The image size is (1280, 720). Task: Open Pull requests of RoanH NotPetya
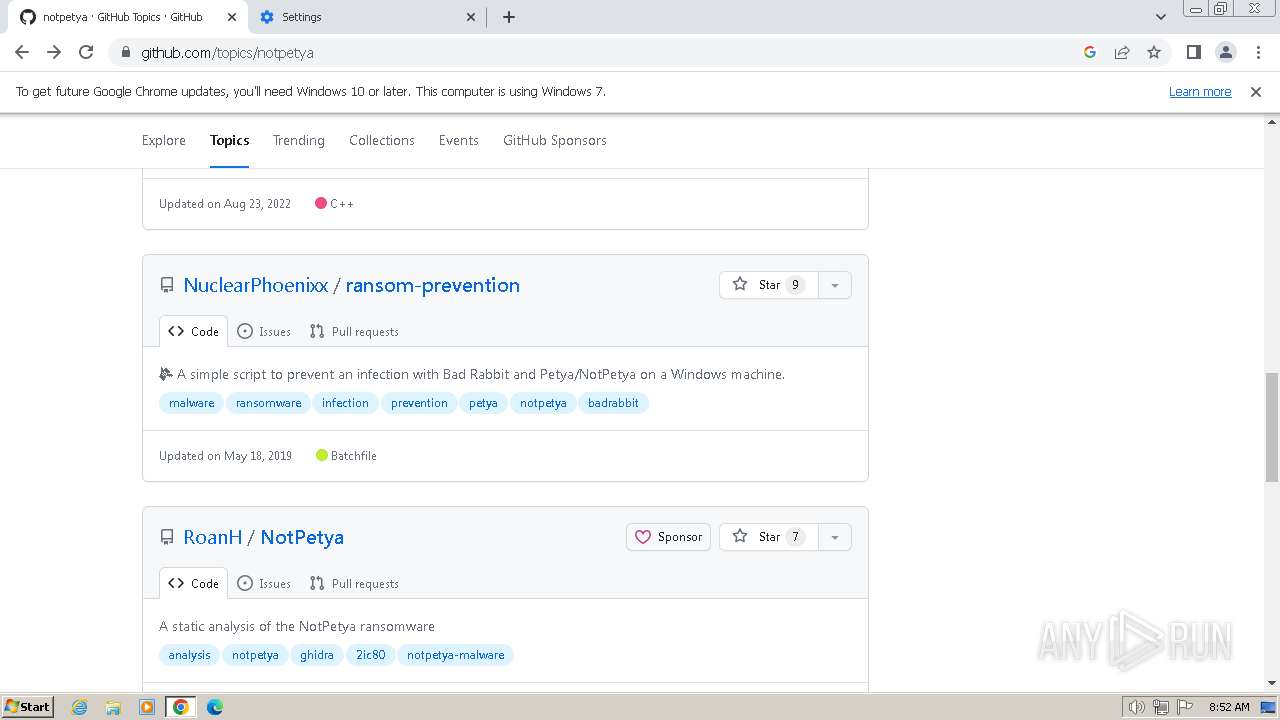coord(354,583)
